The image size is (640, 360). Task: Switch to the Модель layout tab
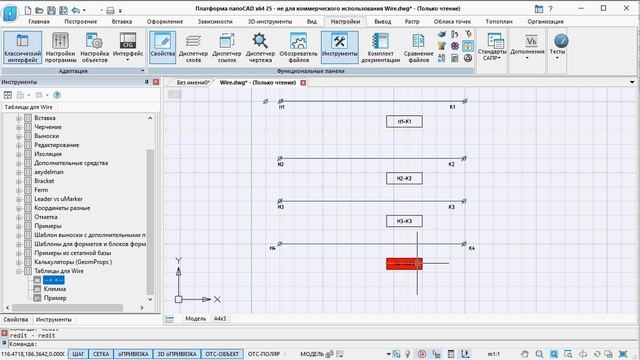196,318
